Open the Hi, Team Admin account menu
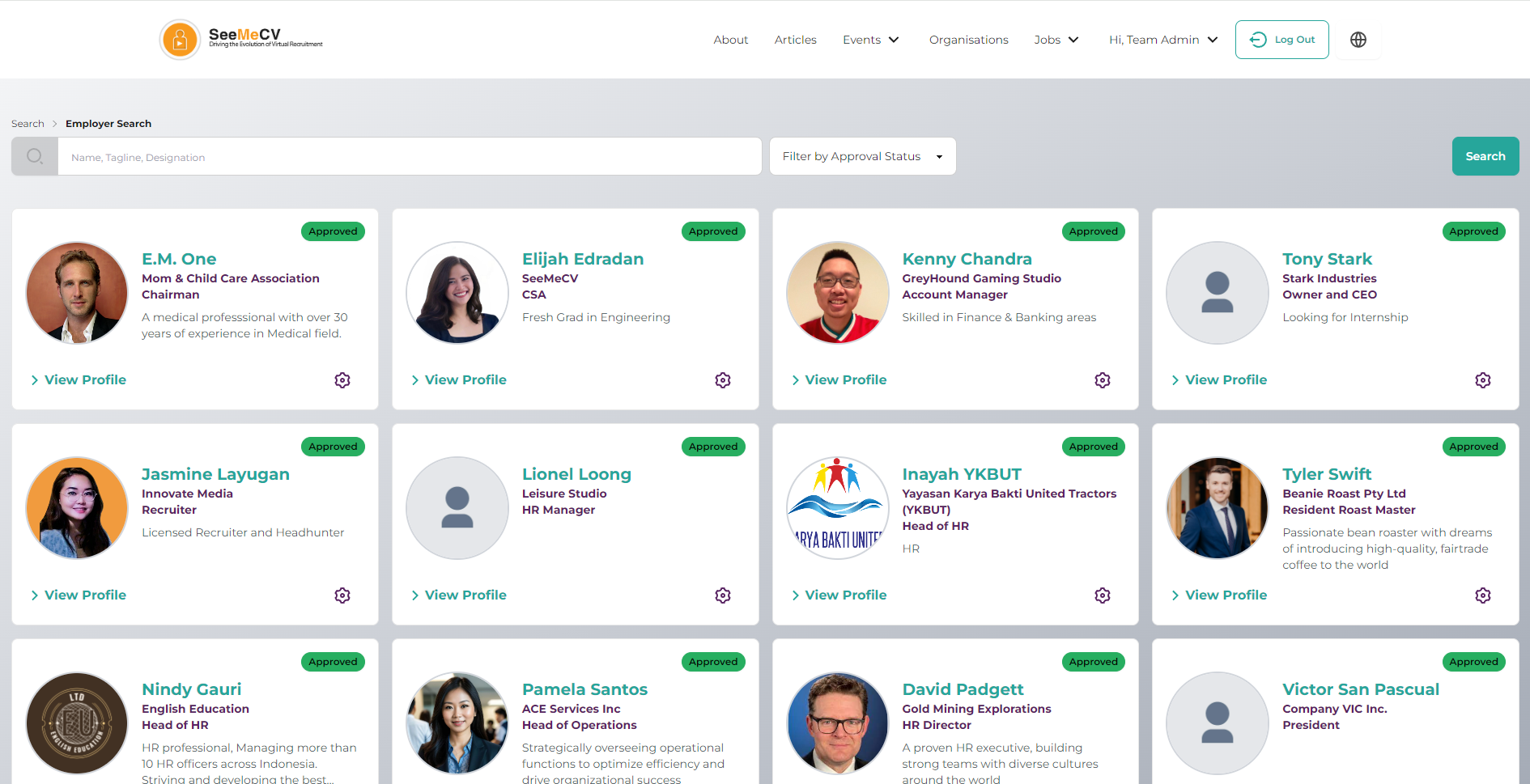 (1163, 40)
